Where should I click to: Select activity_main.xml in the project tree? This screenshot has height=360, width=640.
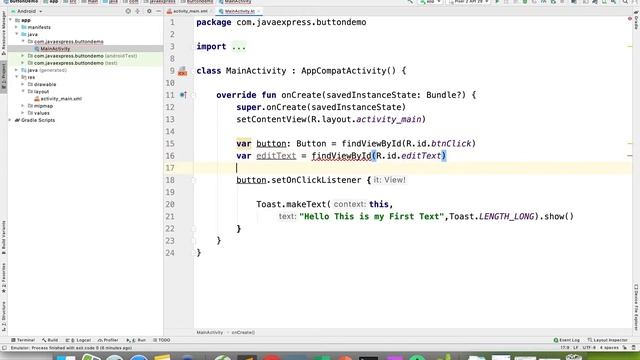pyautogui.click(x=61, y=99)
